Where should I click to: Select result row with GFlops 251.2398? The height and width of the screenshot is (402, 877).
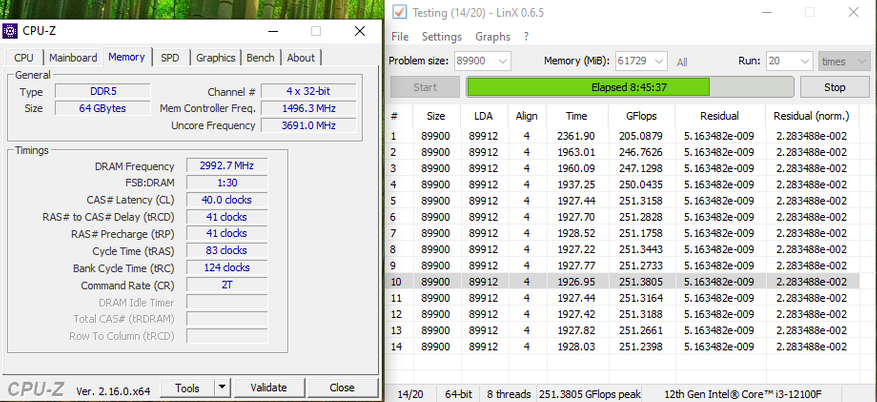pyautogui.click(x=623, y=347)
